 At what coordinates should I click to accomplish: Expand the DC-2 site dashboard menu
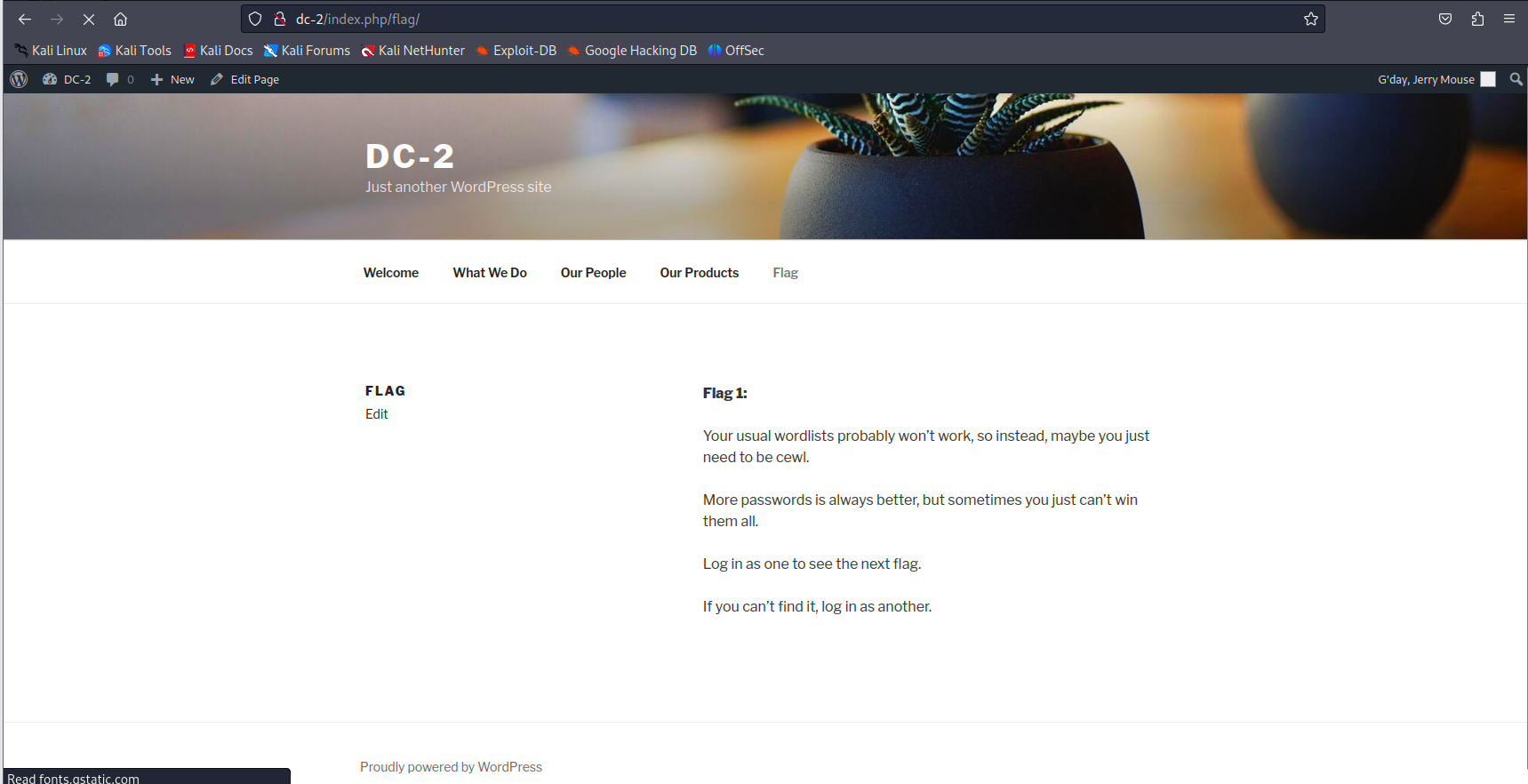pos(68,79)
